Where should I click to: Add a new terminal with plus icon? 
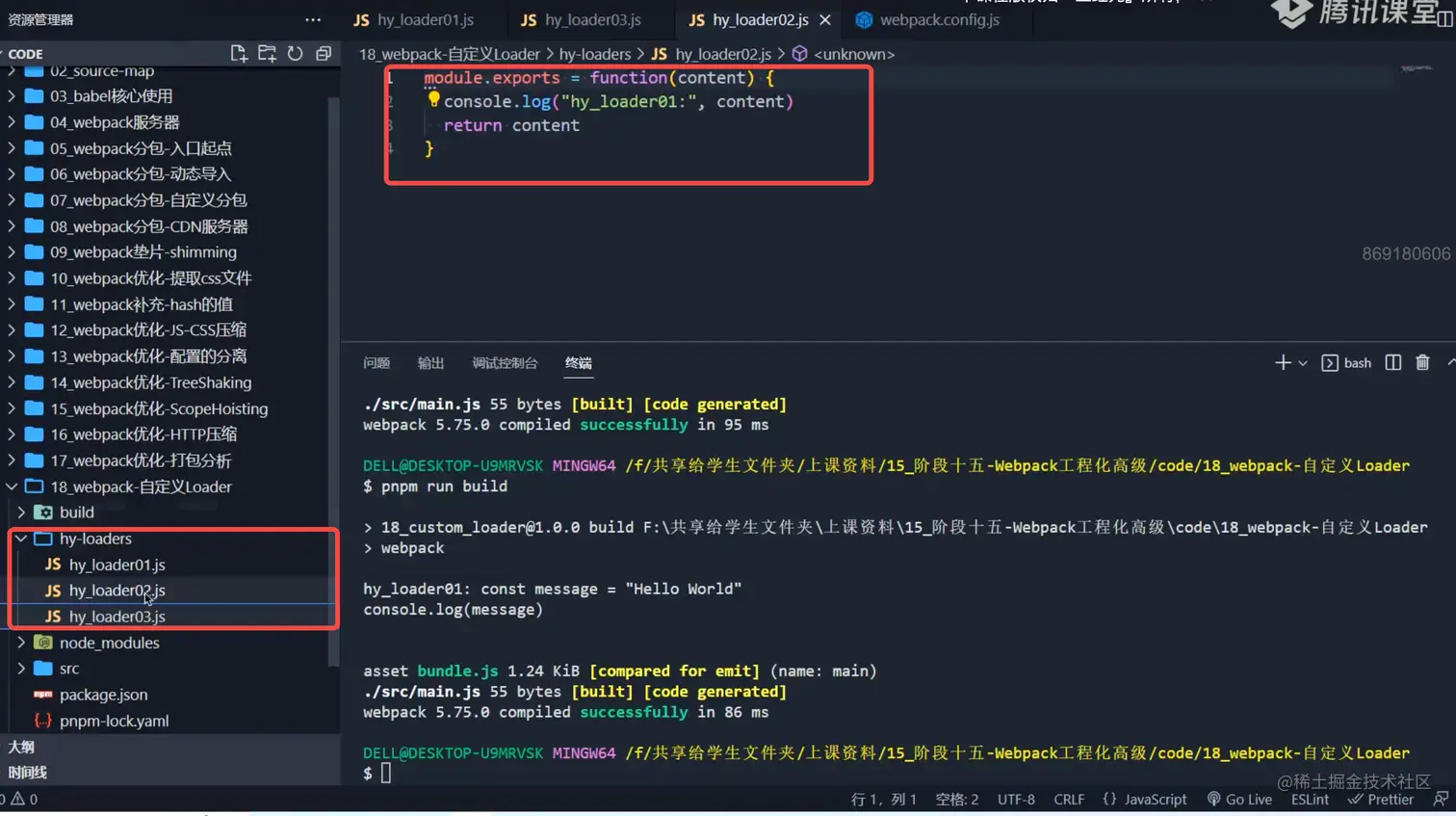[1283, 362]
